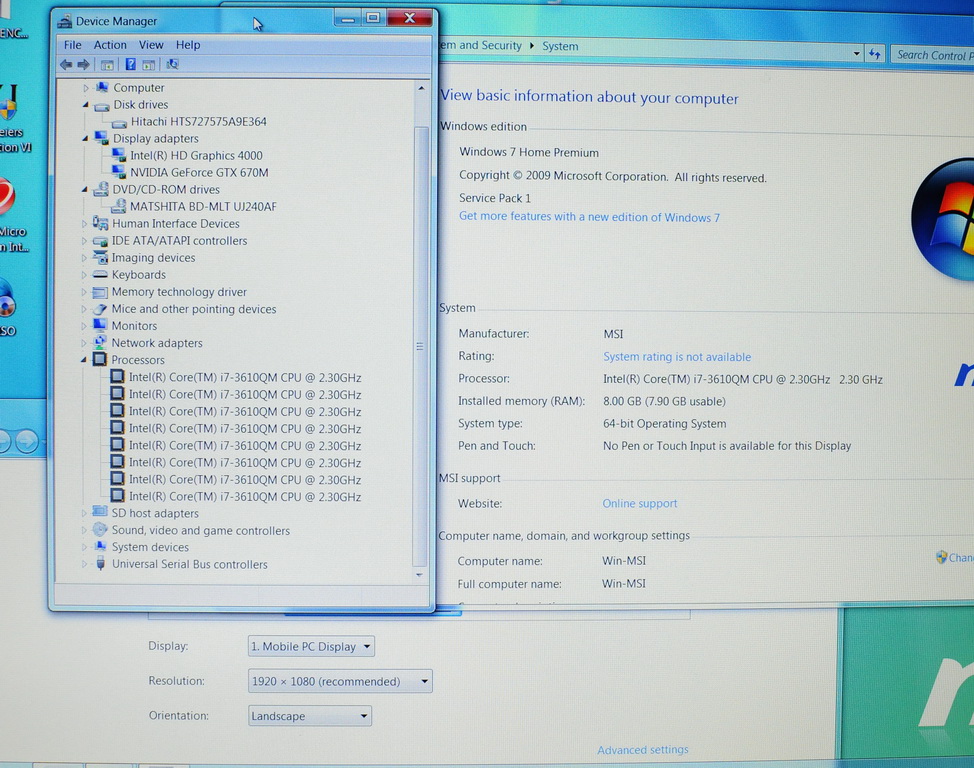Click the Forward arrow in Device Manager toolbar

pos(84,65)
